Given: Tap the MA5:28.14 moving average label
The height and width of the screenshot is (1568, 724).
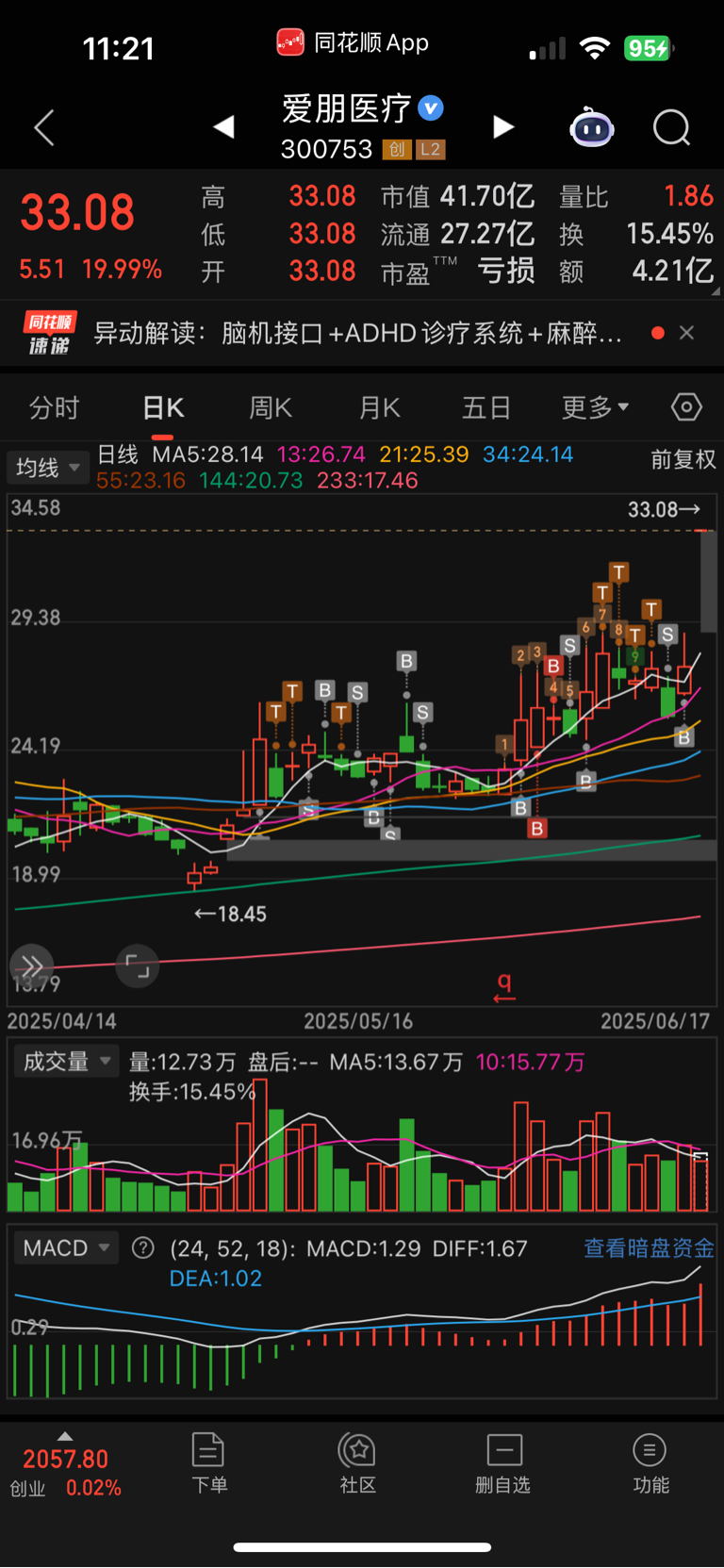Looking at the screenshot, I should [208, 454].
